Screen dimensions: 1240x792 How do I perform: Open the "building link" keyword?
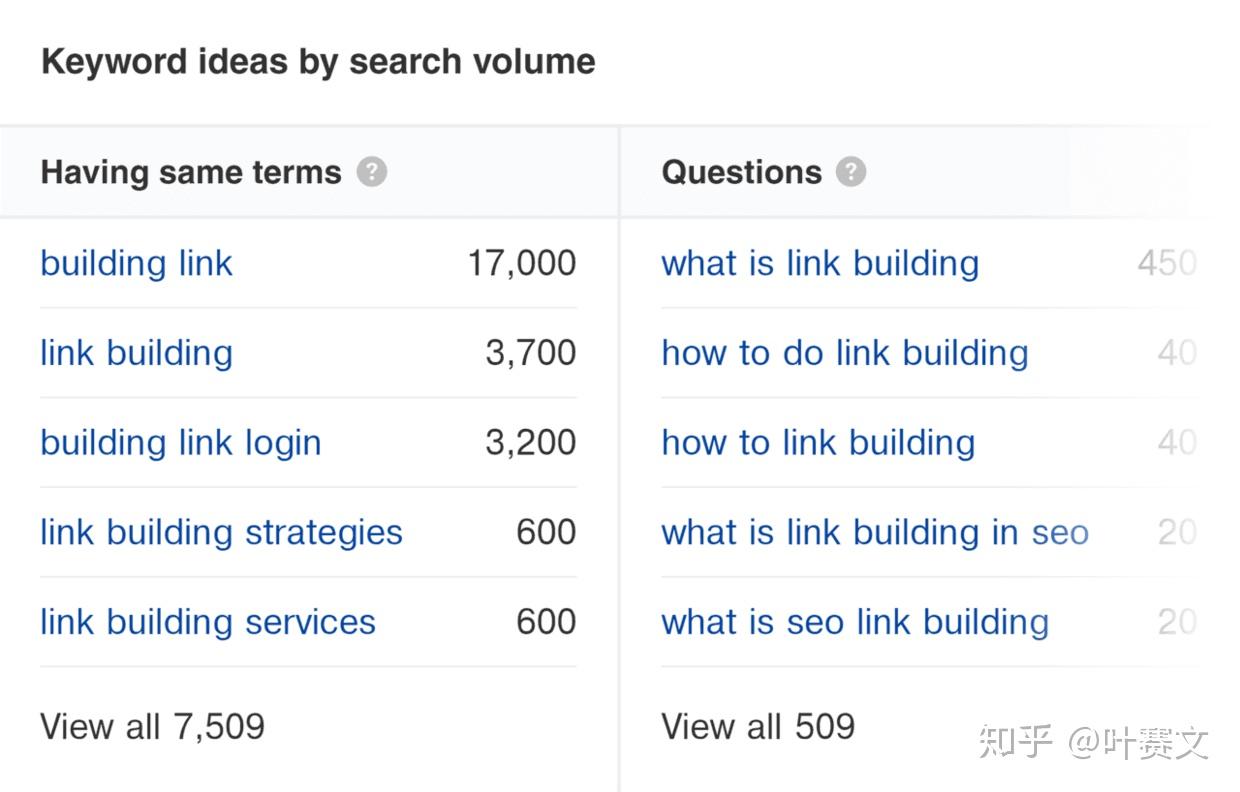tap(136, 264)
